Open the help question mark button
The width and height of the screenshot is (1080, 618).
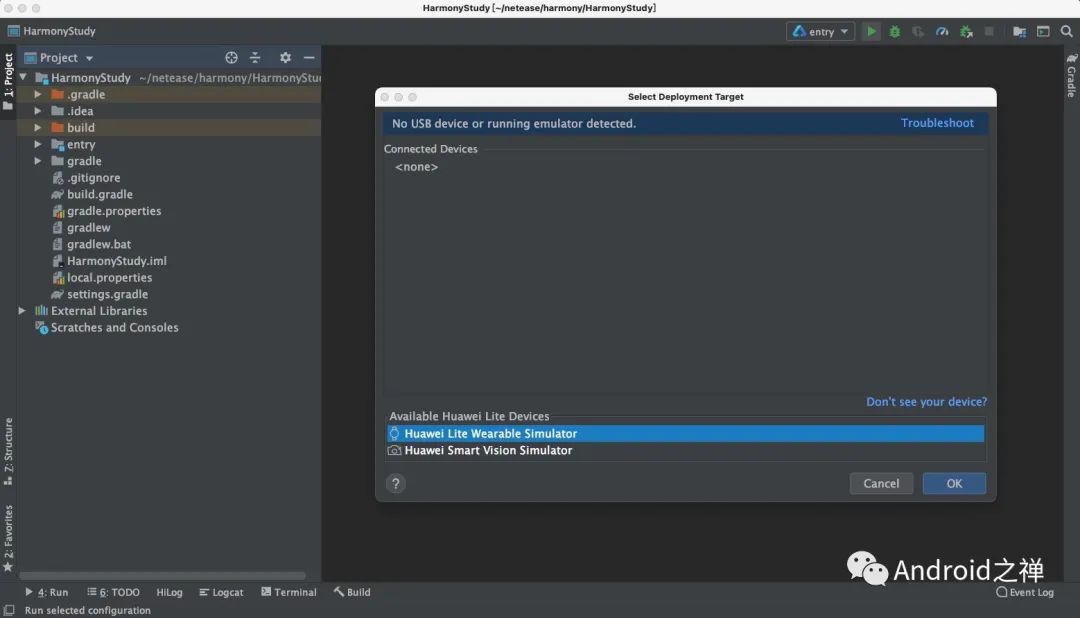[x=395, y=484]
